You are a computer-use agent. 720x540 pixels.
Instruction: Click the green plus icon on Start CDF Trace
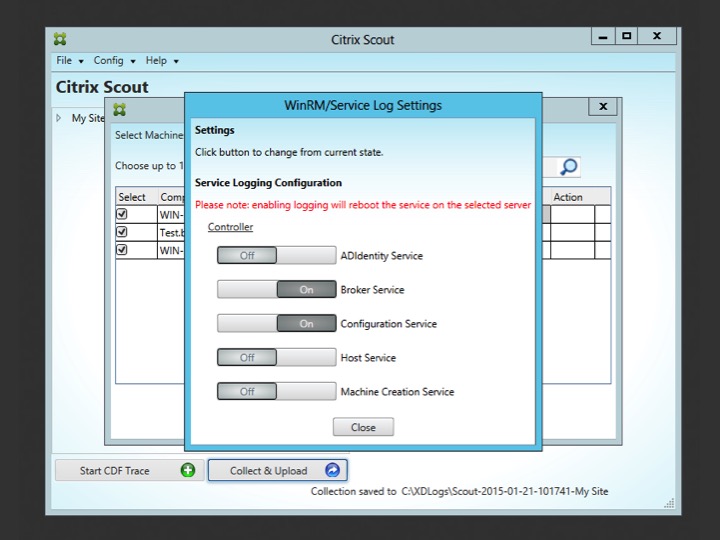click(x=188, y=470)
